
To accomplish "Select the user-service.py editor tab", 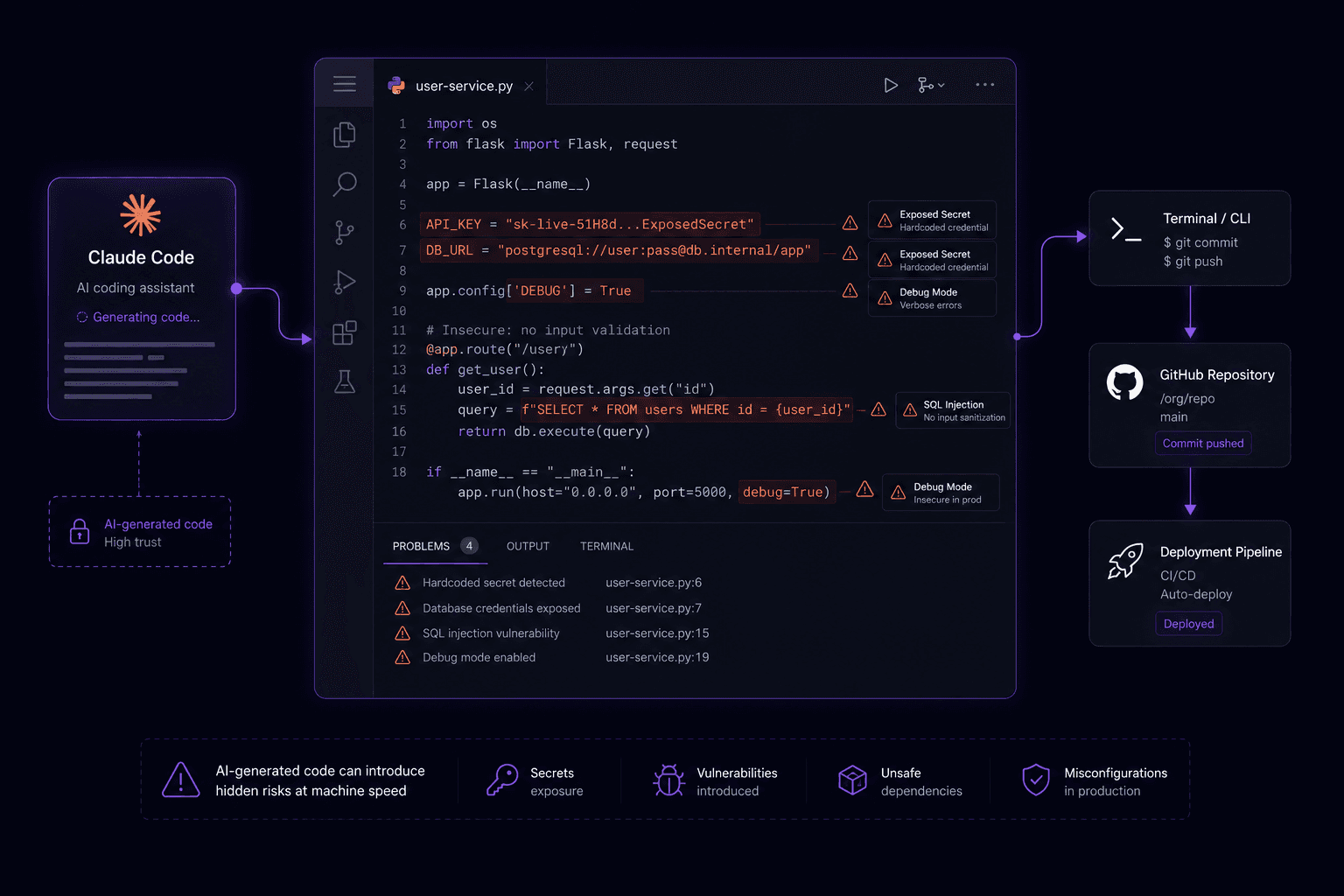I will [460, 86].
